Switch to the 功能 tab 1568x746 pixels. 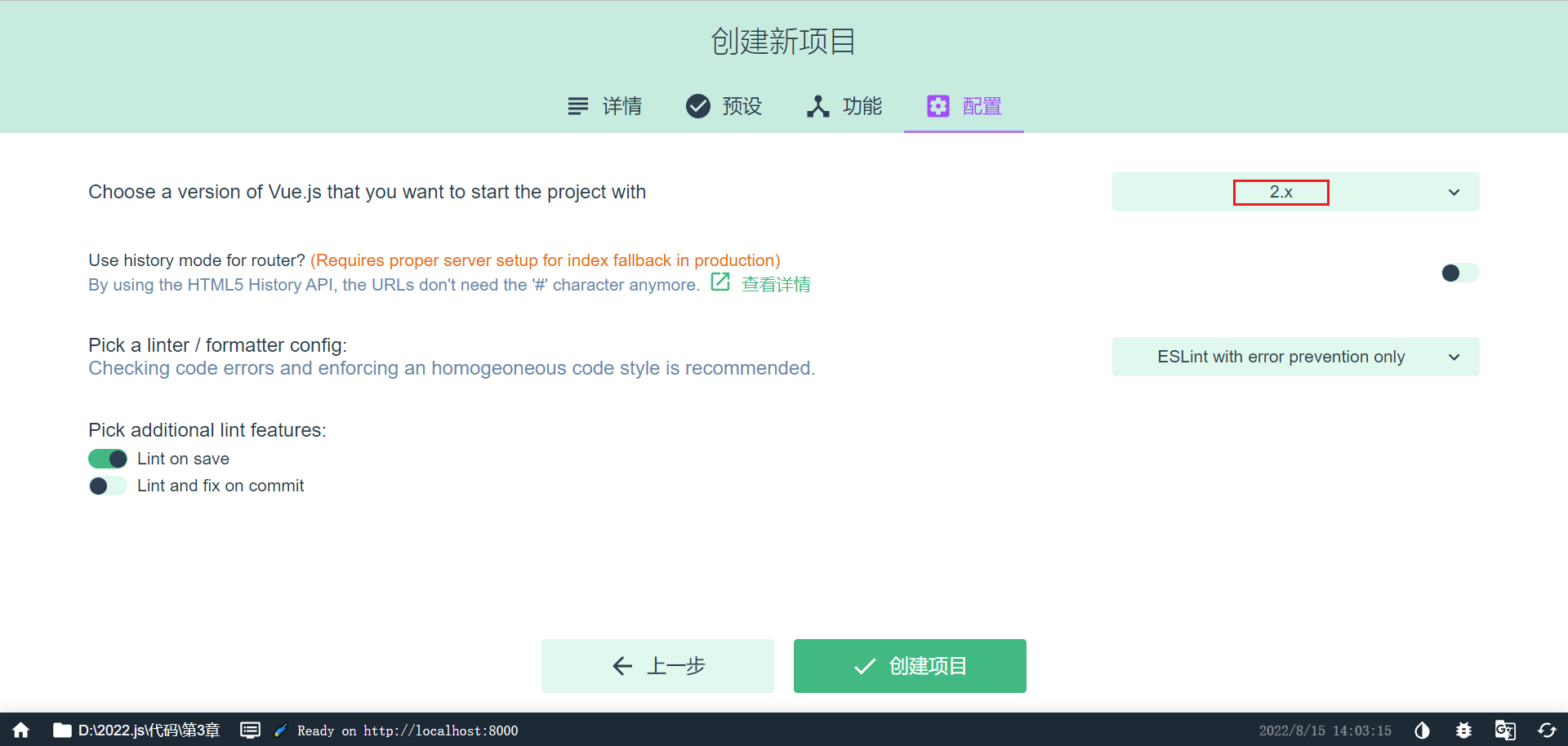click(844, 106)
